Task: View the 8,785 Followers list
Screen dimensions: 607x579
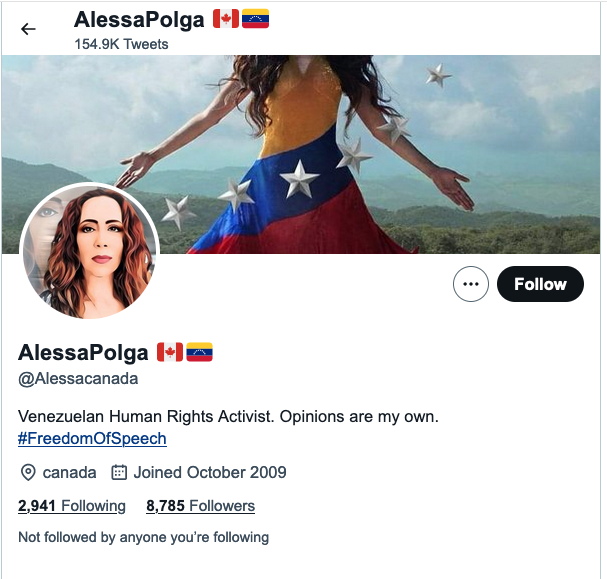Action: point(201,506)
